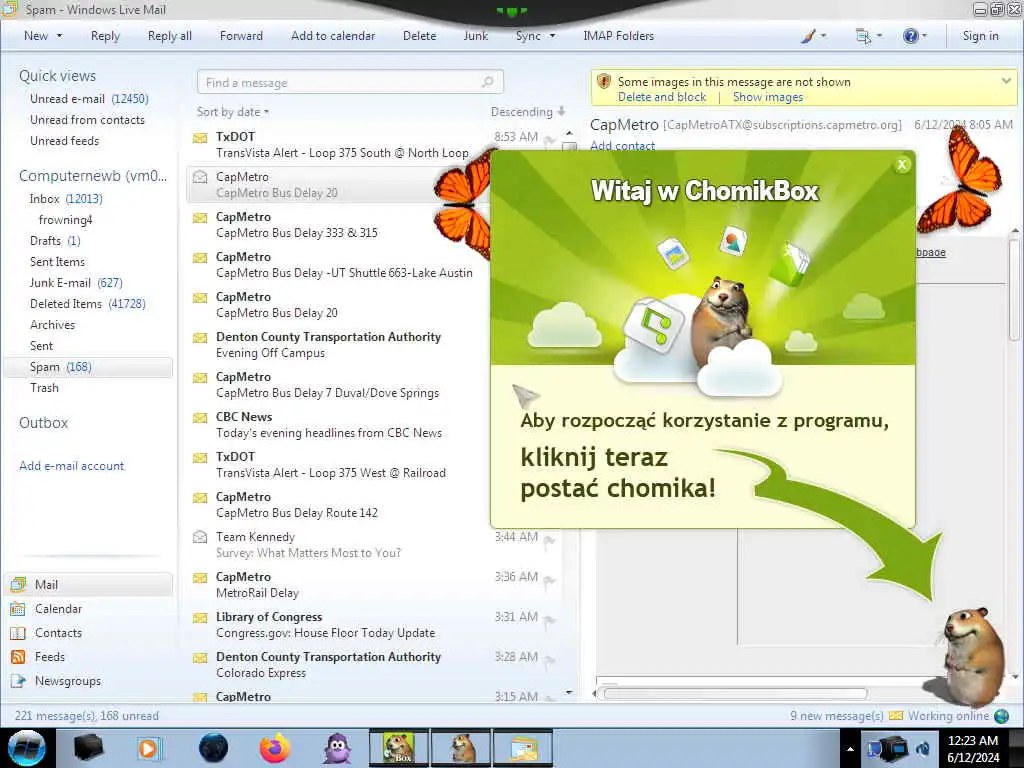Close the ChomikBox welcome popup
The width and height of the screenshot is (1024, 768).
[x=902, y=165]
